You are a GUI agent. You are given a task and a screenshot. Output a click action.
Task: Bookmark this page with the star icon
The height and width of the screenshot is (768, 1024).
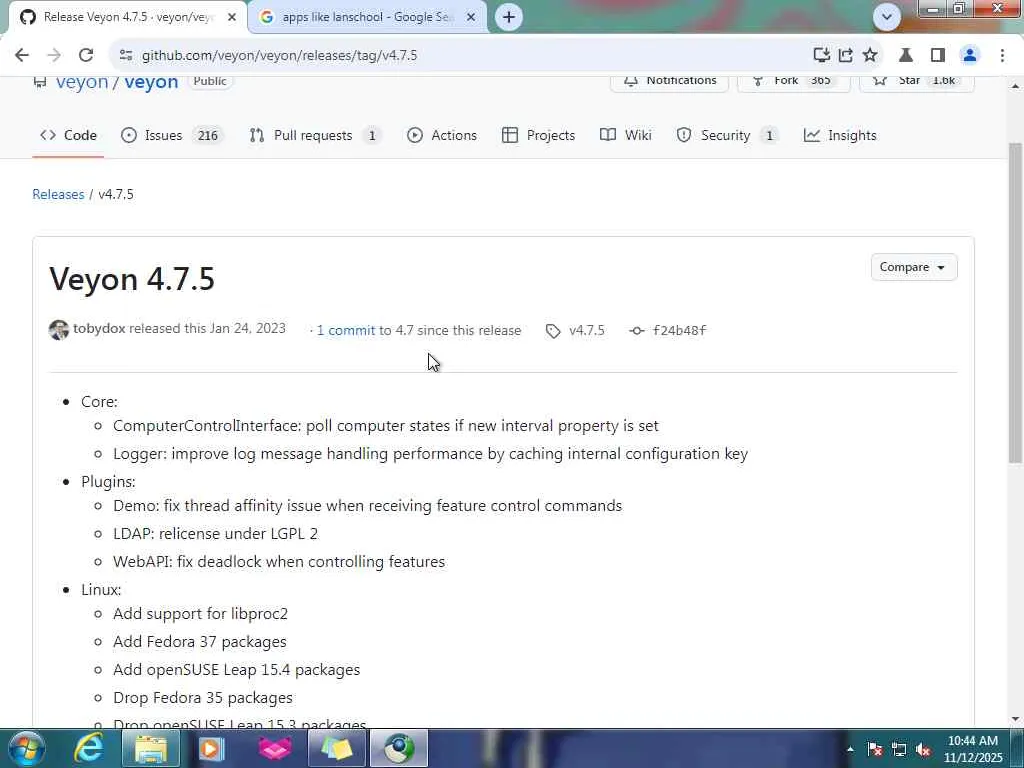click(x=870, y=55)
